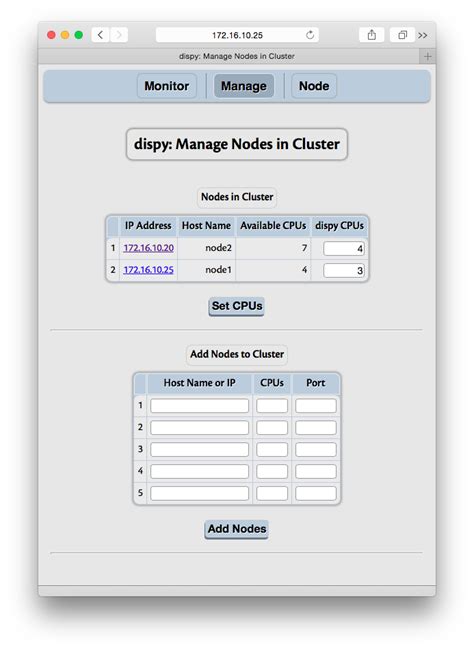The image size is (474, 651).
Task: Click Port field in add-nodes row 2
Action: [x=315, y=428]
